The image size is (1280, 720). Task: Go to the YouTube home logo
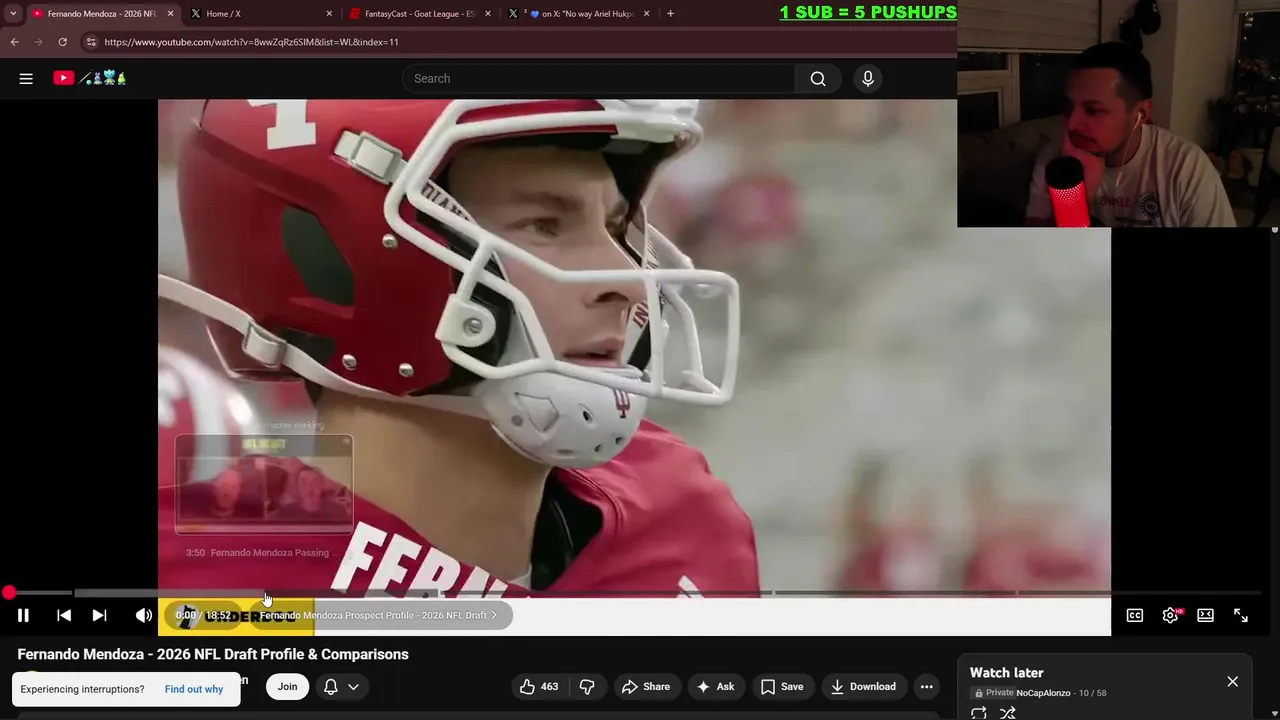pos(89,78)
